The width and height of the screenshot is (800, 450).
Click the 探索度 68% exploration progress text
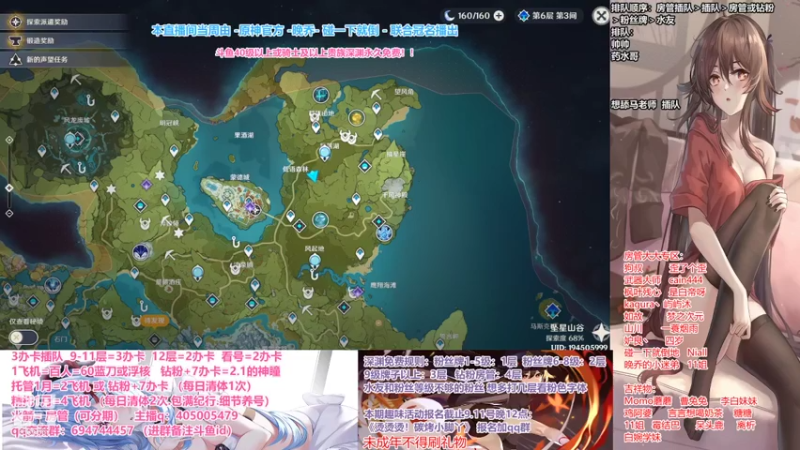click(x=565, y=338)
